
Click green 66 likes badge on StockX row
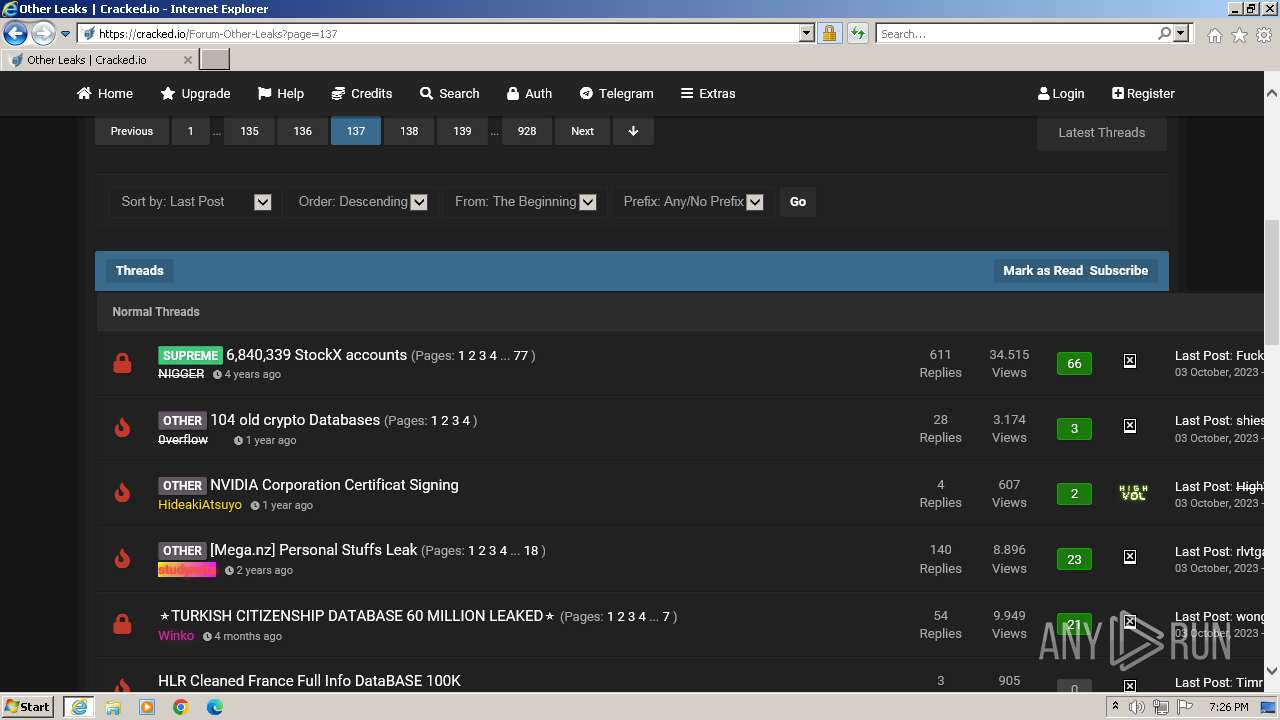click(1074, 364)
